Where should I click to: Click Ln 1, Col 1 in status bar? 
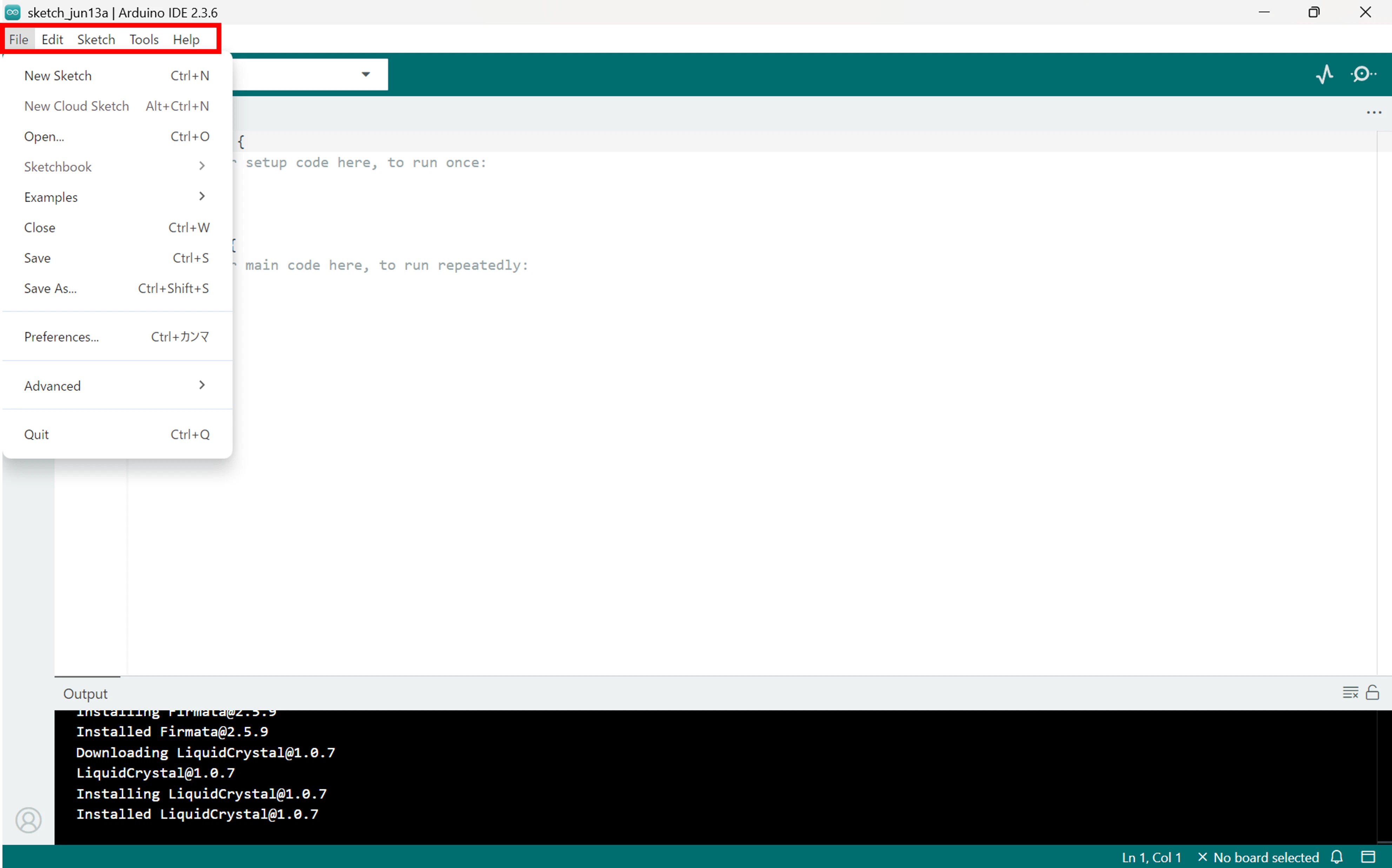tap(1151, 857)
